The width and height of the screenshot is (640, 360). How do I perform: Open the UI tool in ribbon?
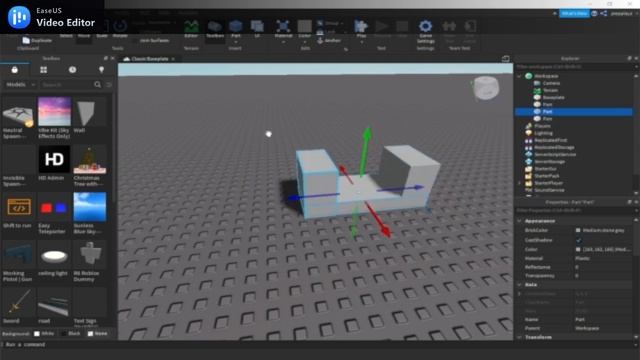257,29
